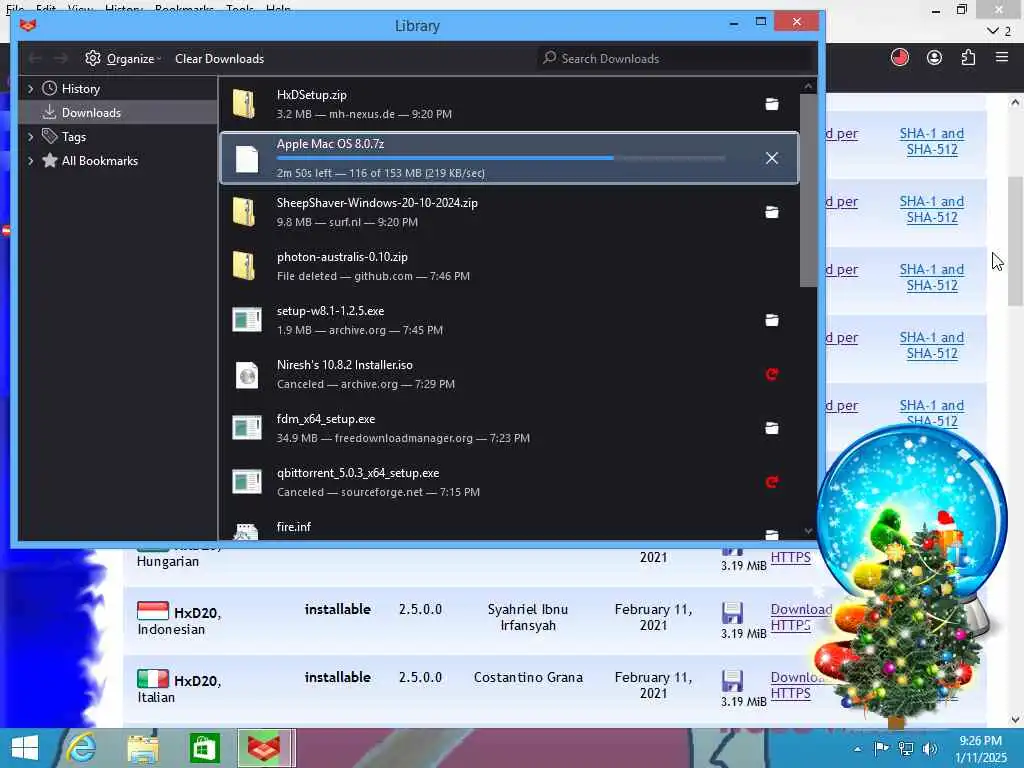Click the first SHA-1 and SHA-512 link
The height and width of the screenshot is (768, 1024).
pyautogui.click(x=932, y=141)
